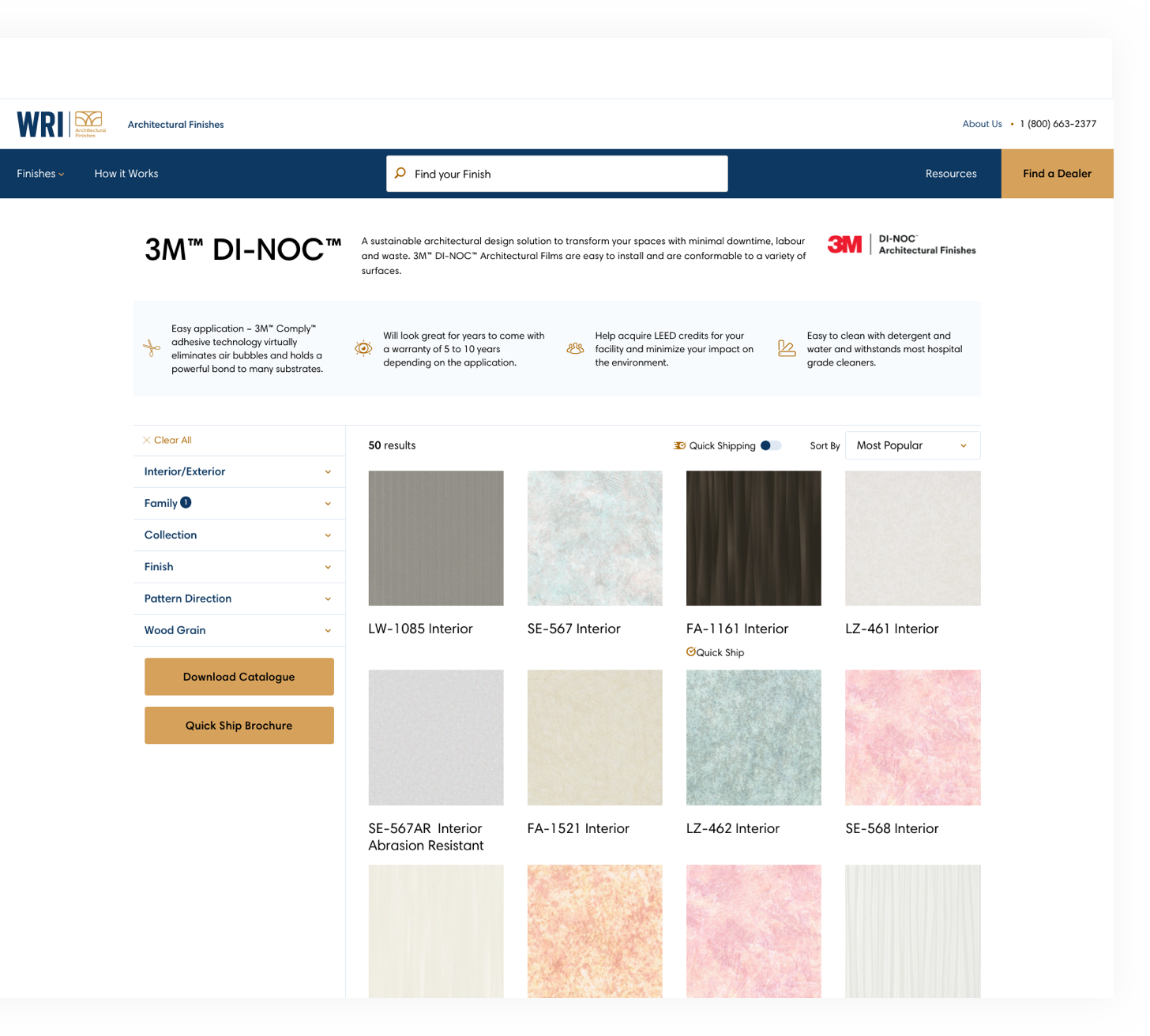The image size is (1150, 1036).
Task: Open the Most Popular sort dropdown
Action: 912,445
